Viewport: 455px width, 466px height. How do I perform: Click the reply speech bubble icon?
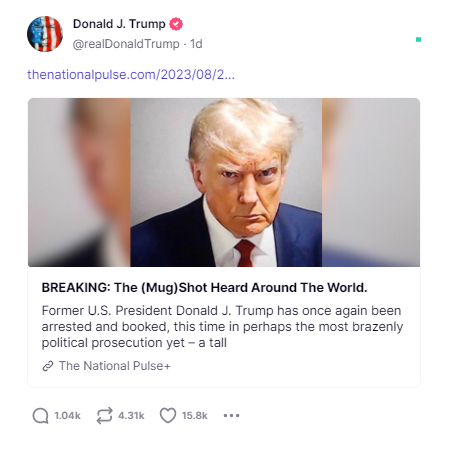[40, 416]
